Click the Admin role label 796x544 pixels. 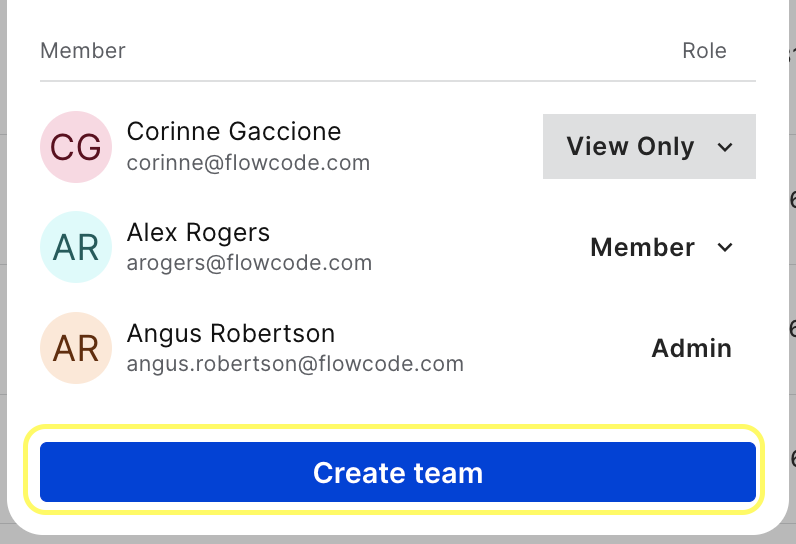[691, 348]
